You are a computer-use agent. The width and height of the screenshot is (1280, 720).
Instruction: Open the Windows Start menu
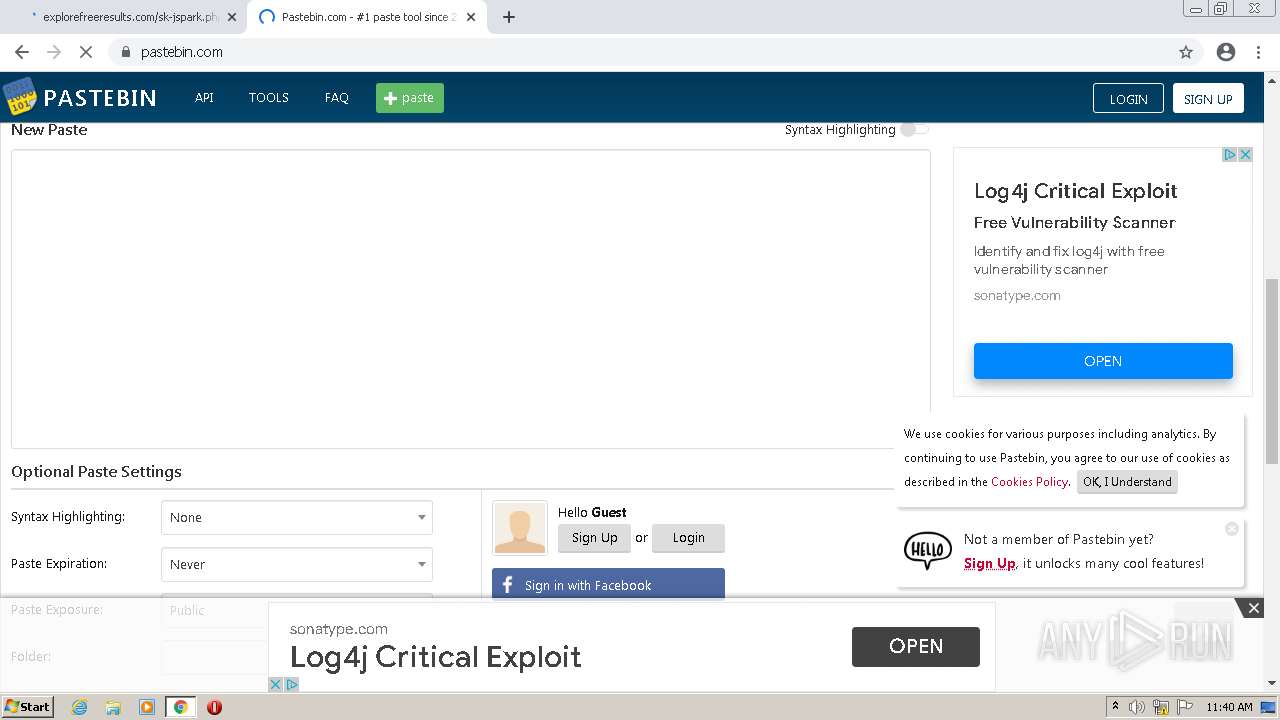(x=28, y=707)
